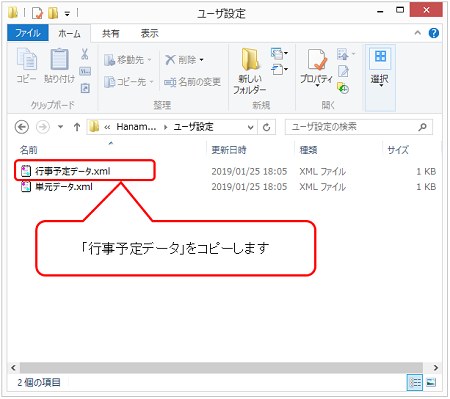The width and height of the screenshot is (450, 399).
Task: Switch to Details view icon in status bar
Action: (415, 382)
